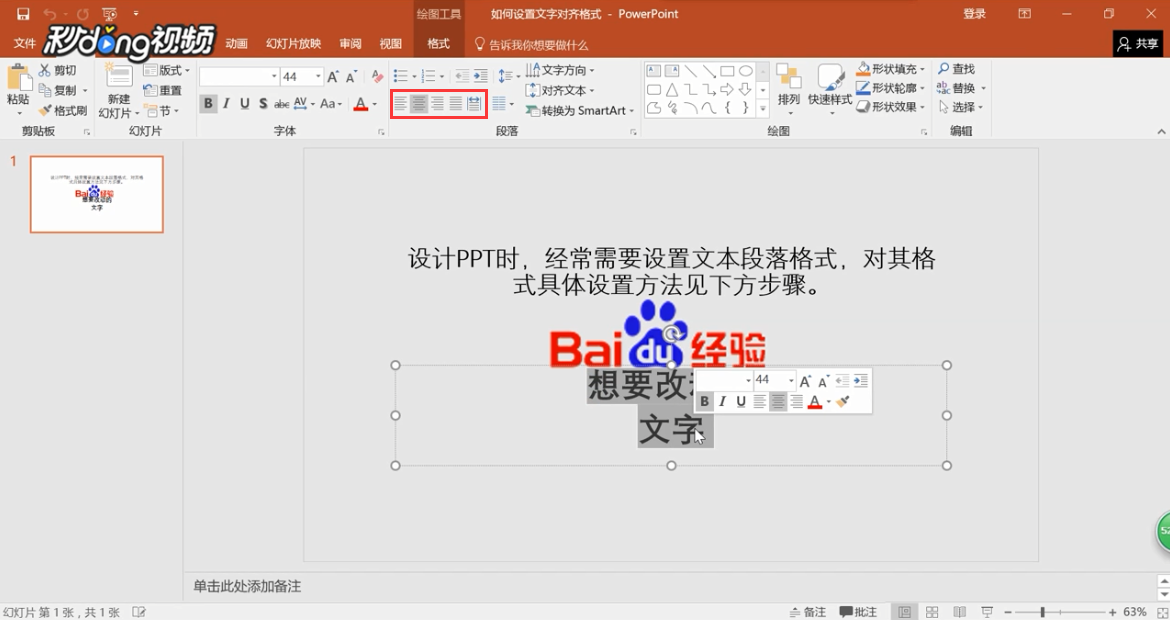Switch to View (视图) tab
The height and width of the screenshot is (620, 1170).
(x=390, y=43)
